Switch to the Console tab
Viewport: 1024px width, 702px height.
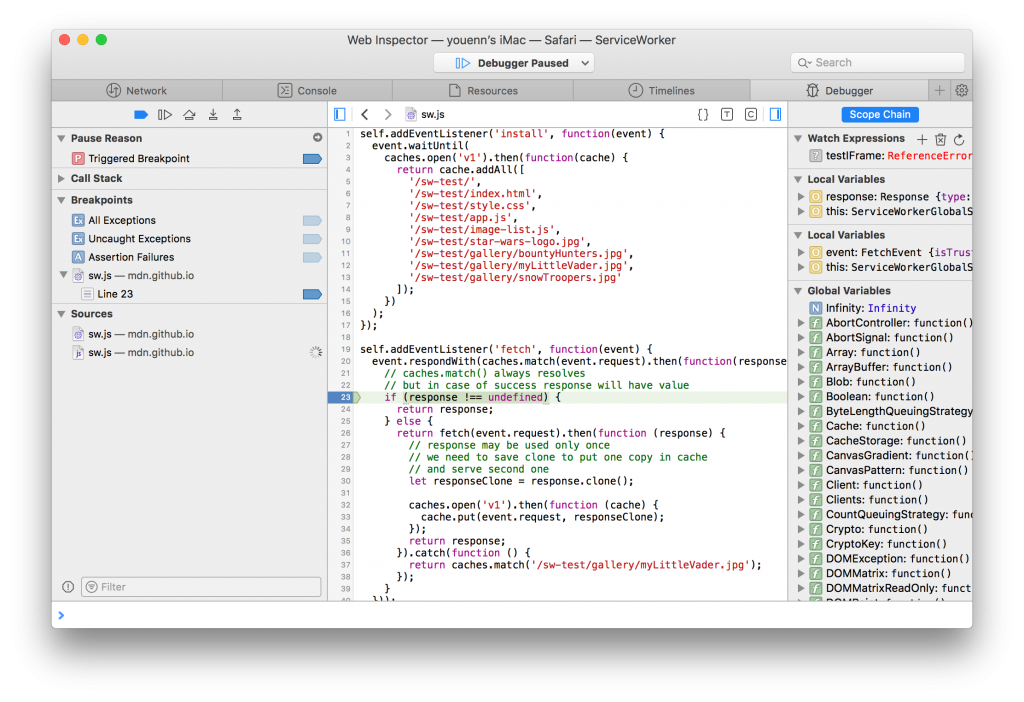coord(308,89)
